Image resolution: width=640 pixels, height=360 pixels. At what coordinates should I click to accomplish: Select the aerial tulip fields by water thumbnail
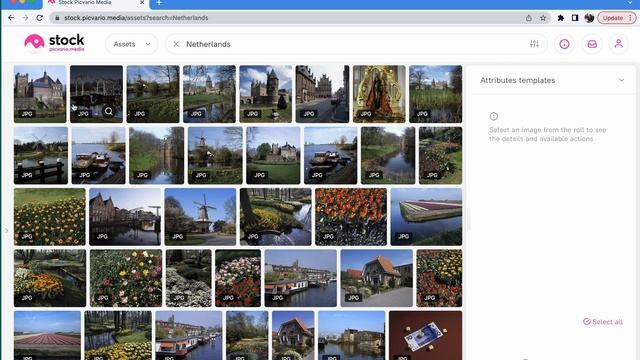tap(426, 217)
